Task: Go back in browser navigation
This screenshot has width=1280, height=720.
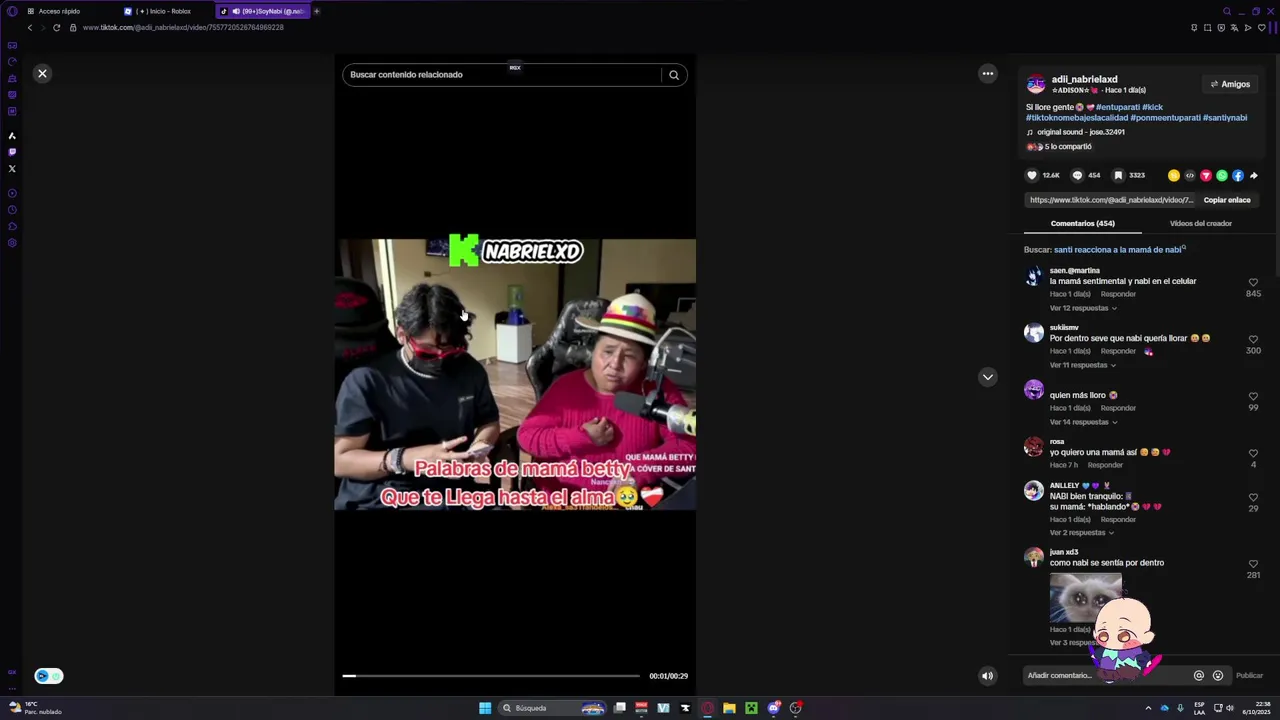Action: [29, 27]
